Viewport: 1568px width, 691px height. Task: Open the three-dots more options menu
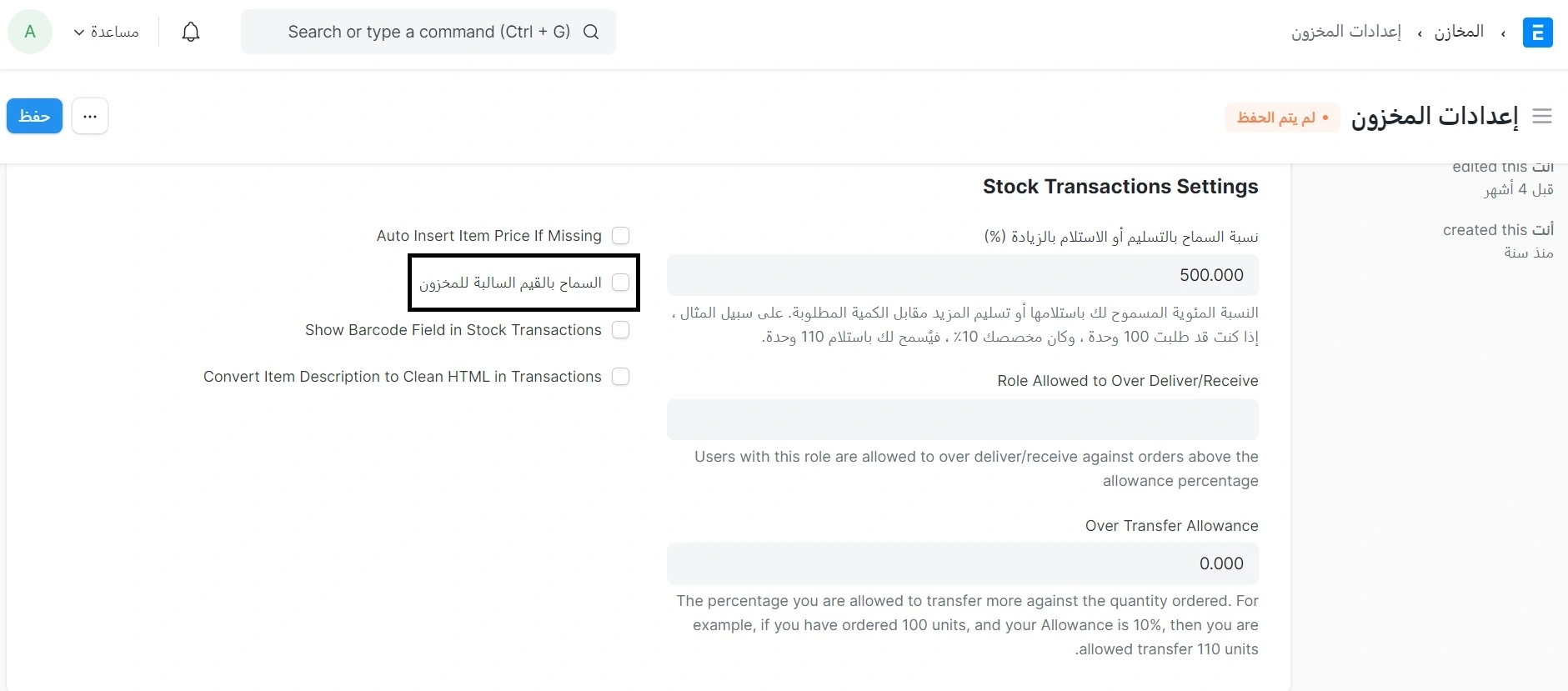[90, 116]
